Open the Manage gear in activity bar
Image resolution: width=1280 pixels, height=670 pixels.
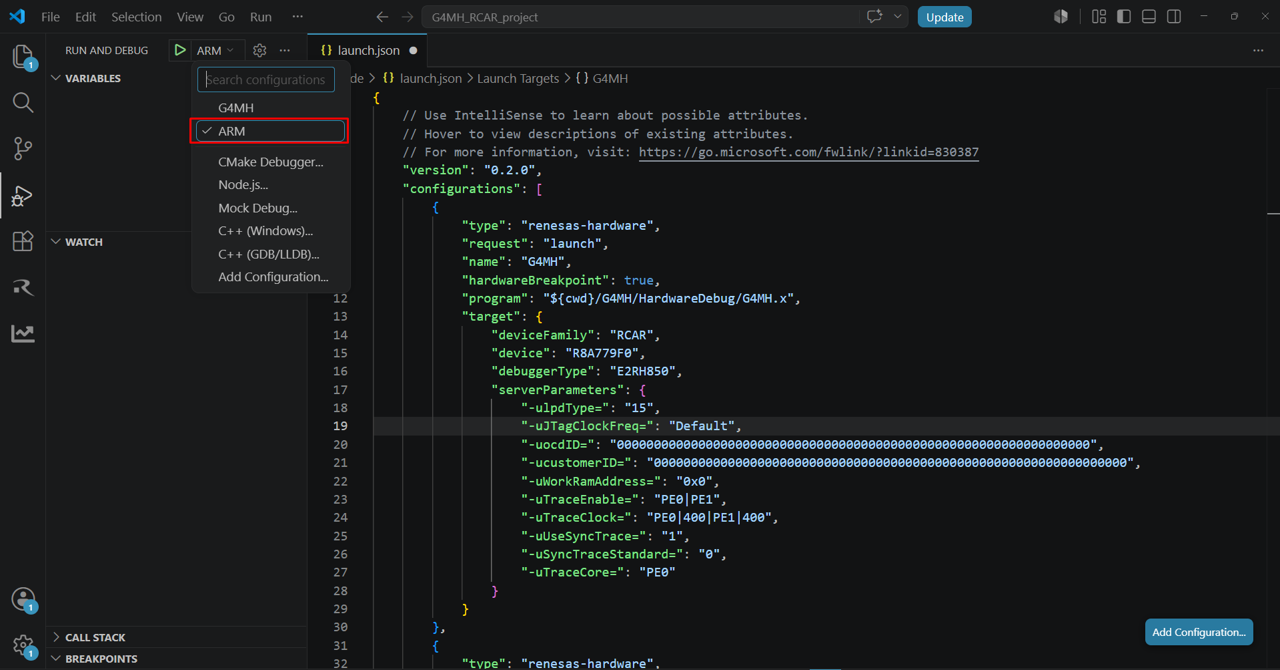tap(23, 645)
